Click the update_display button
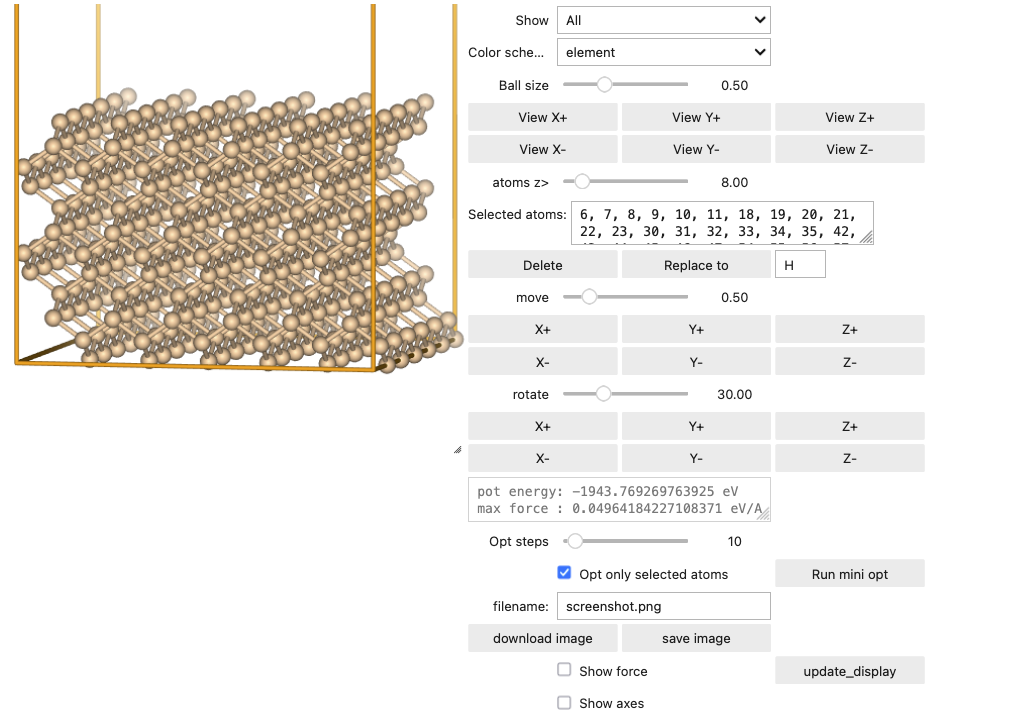This screenshot has height=727, width=1032. (849, 671)
